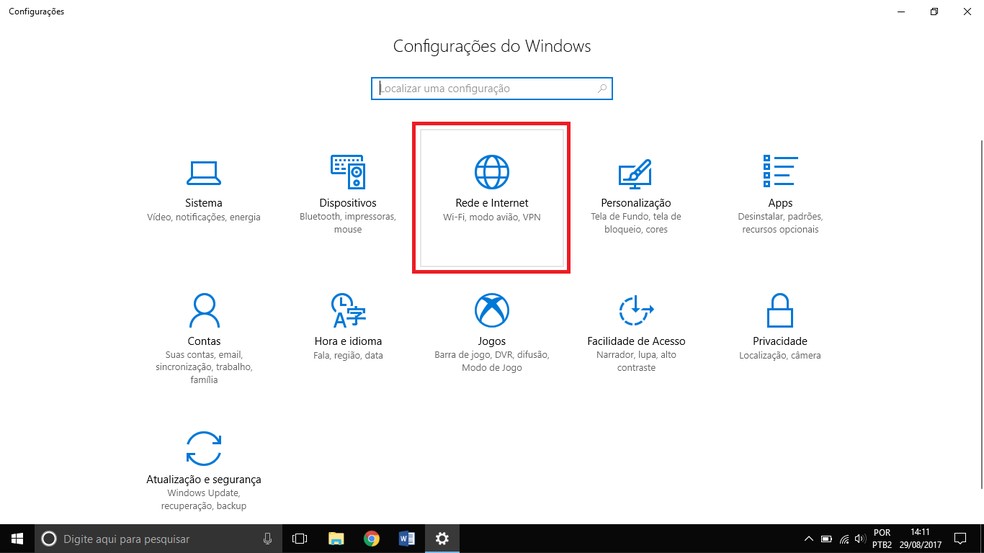Click 'Fala, região, data' description

tap(348, 355)
